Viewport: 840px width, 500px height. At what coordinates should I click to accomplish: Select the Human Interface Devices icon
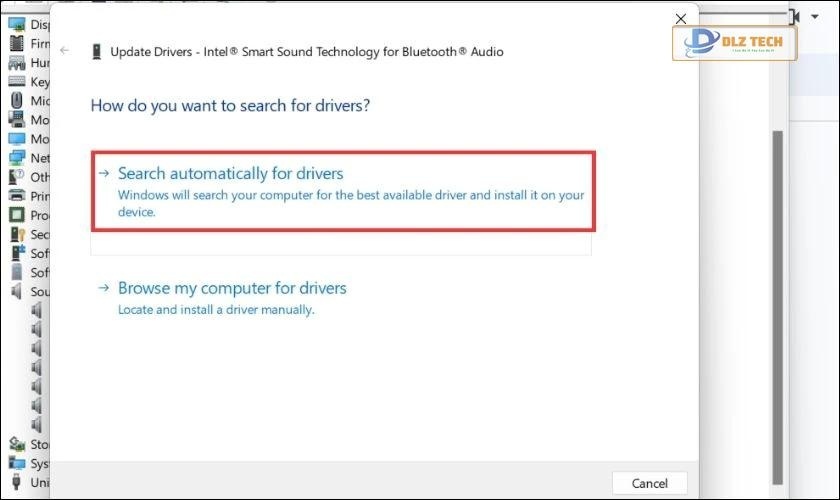click(x=16, y=62)
